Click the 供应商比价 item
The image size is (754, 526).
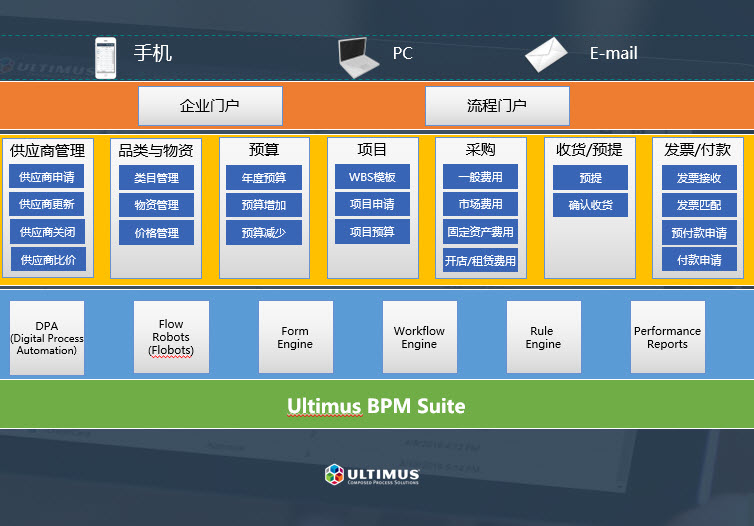(47, 260)
